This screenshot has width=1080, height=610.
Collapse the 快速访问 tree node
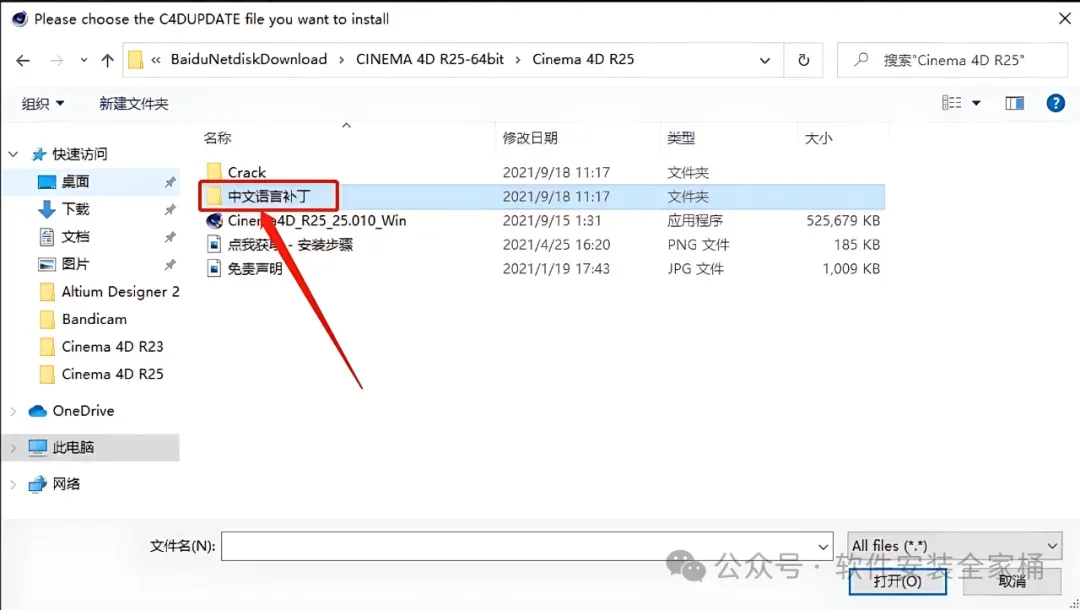click(x=13, y=154)
